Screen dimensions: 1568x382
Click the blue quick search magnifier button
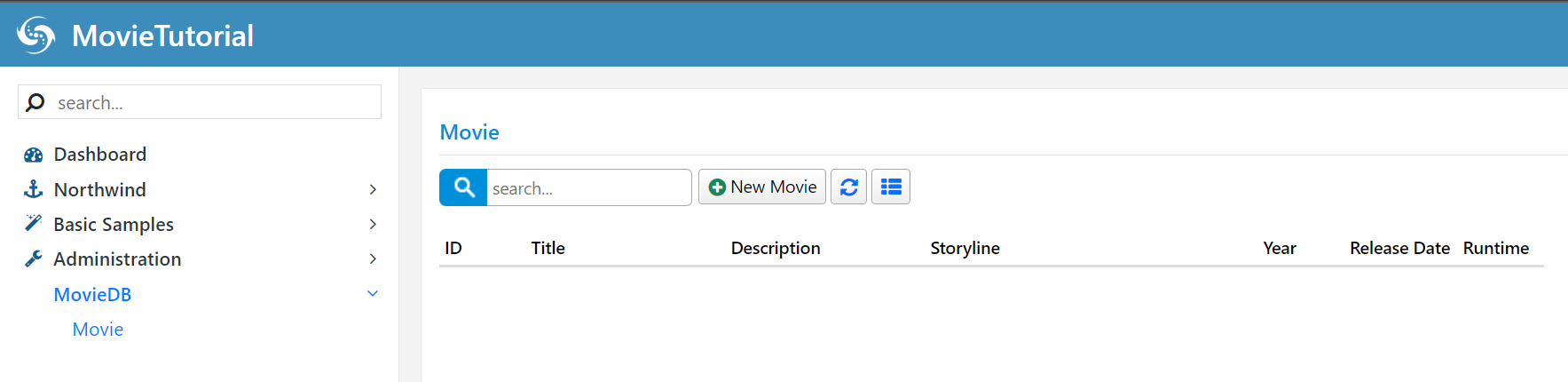coord(463,187)
